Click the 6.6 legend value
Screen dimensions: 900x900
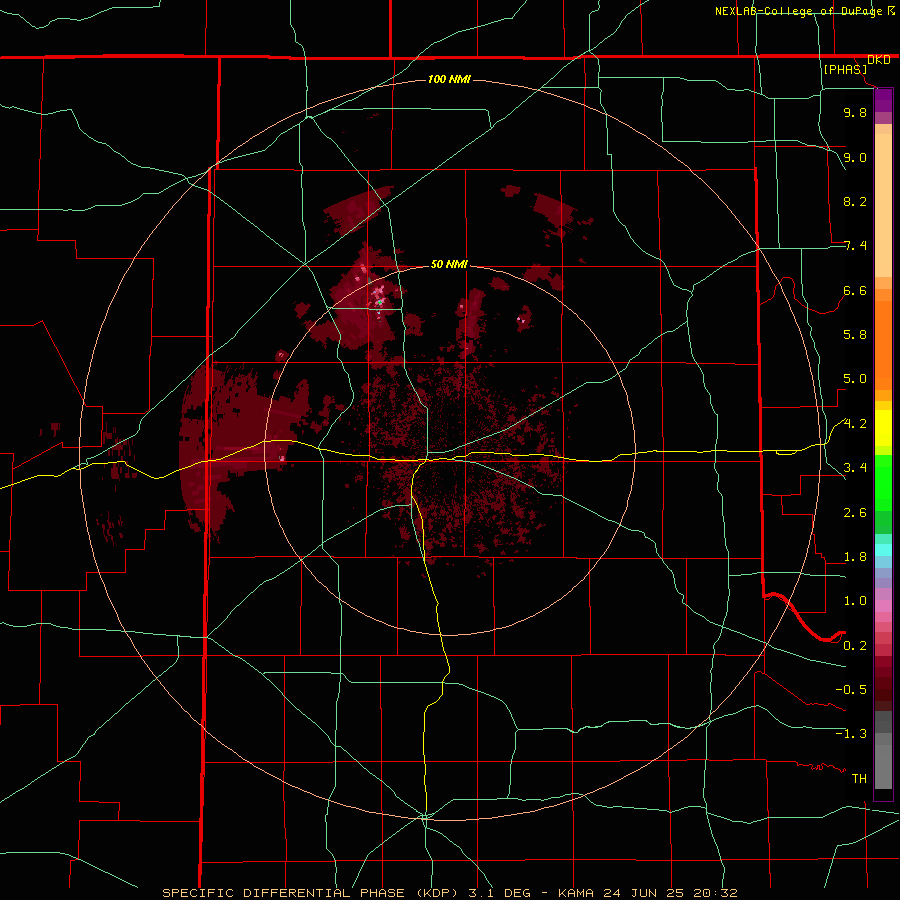point(855,291)
